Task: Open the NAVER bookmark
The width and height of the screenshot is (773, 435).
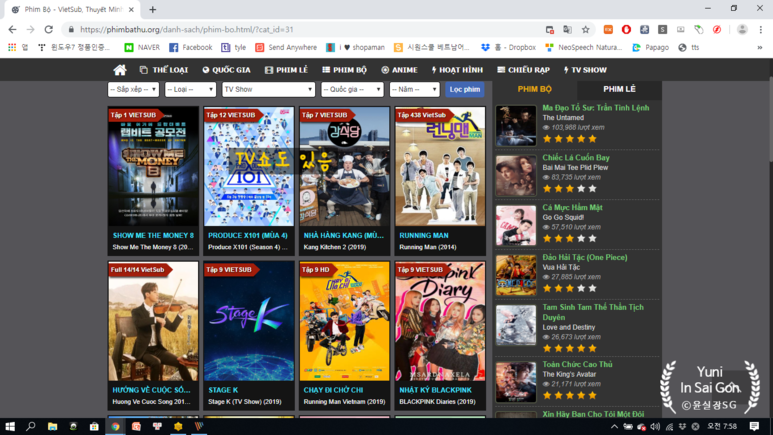Action: [x=142, y=47]
